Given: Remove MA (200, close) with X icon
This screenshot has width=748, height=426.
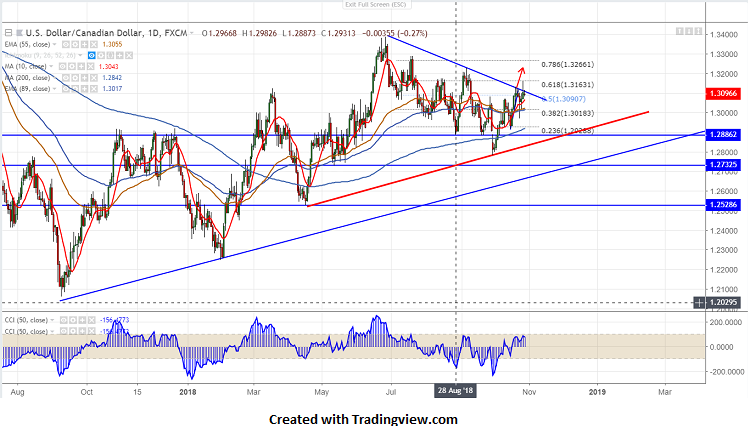Looking at the screenshot, I should point(94,78).
